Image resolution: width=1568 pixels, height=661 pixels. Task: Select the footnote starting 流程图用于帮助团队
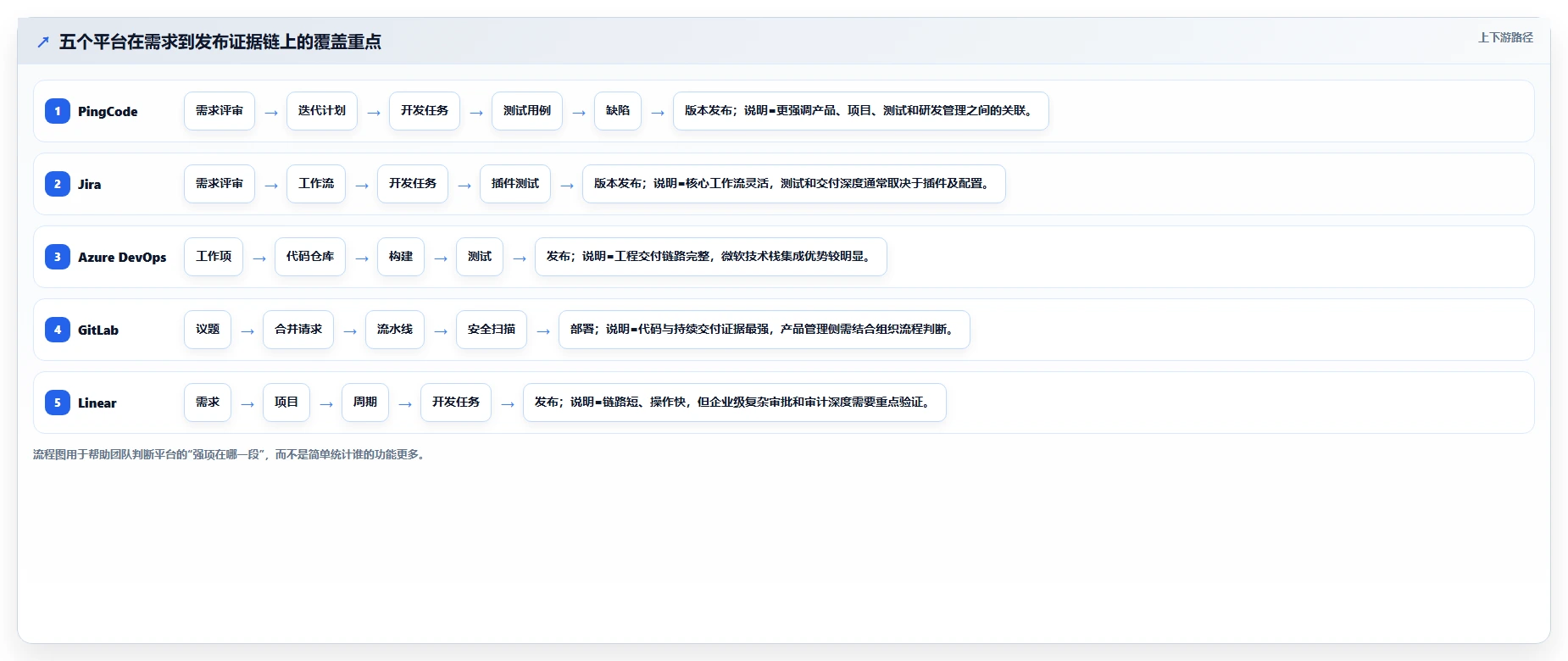pyautogui.click(x=231, y=454)
